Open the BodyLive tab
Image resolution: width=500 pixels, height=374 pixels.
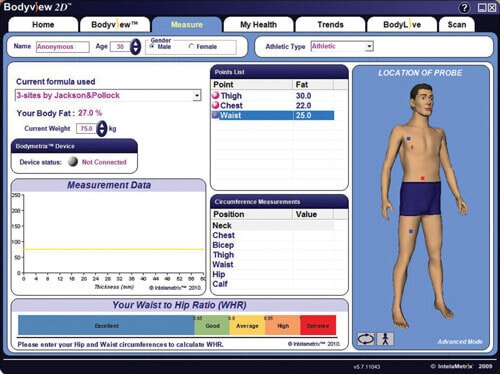tap(402, 25)
